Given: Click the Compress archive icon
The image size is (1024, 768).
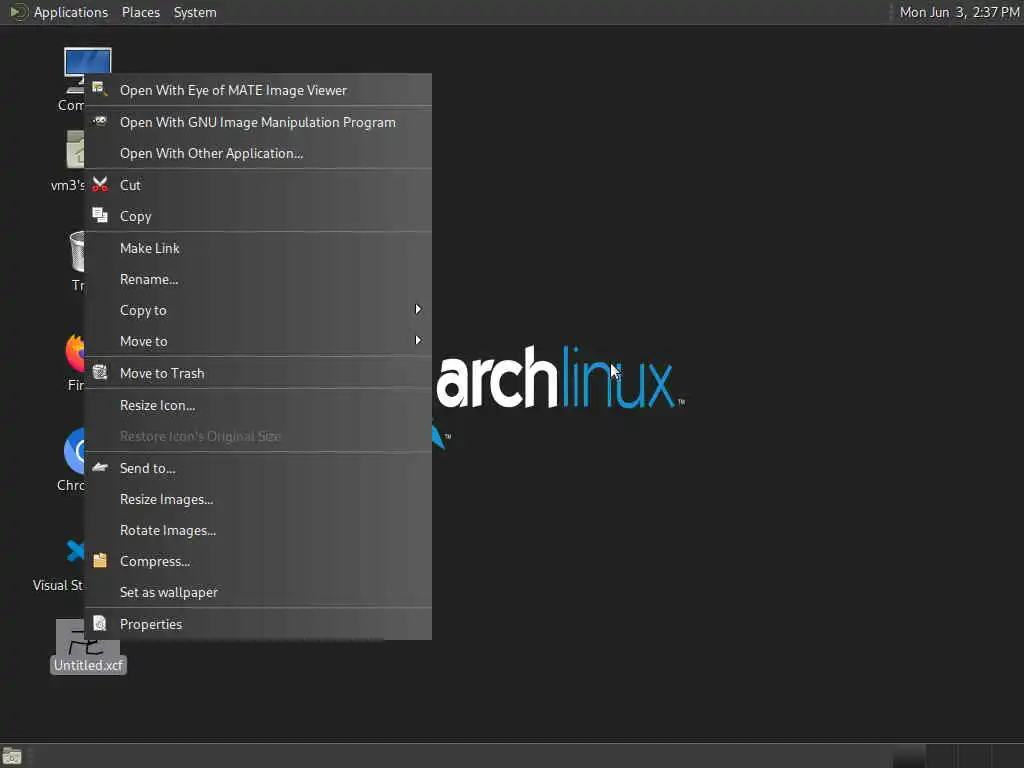Looking at the screenshot, I should 100,560.
